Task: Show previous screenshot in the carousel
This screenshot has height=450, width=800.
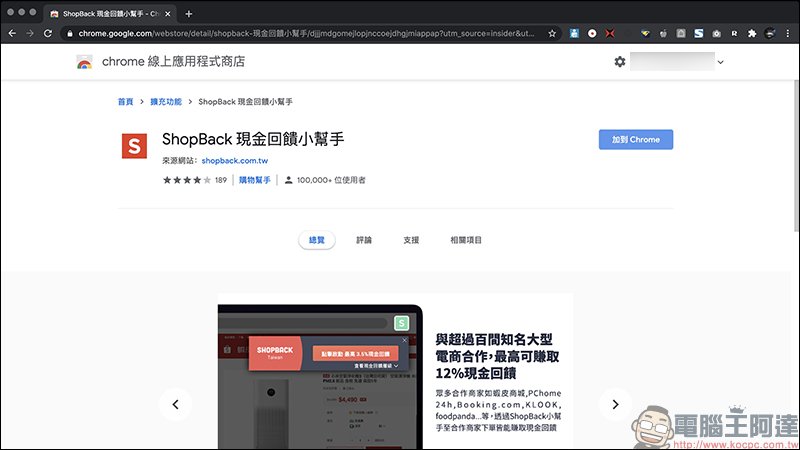Action: coord(175,404)
